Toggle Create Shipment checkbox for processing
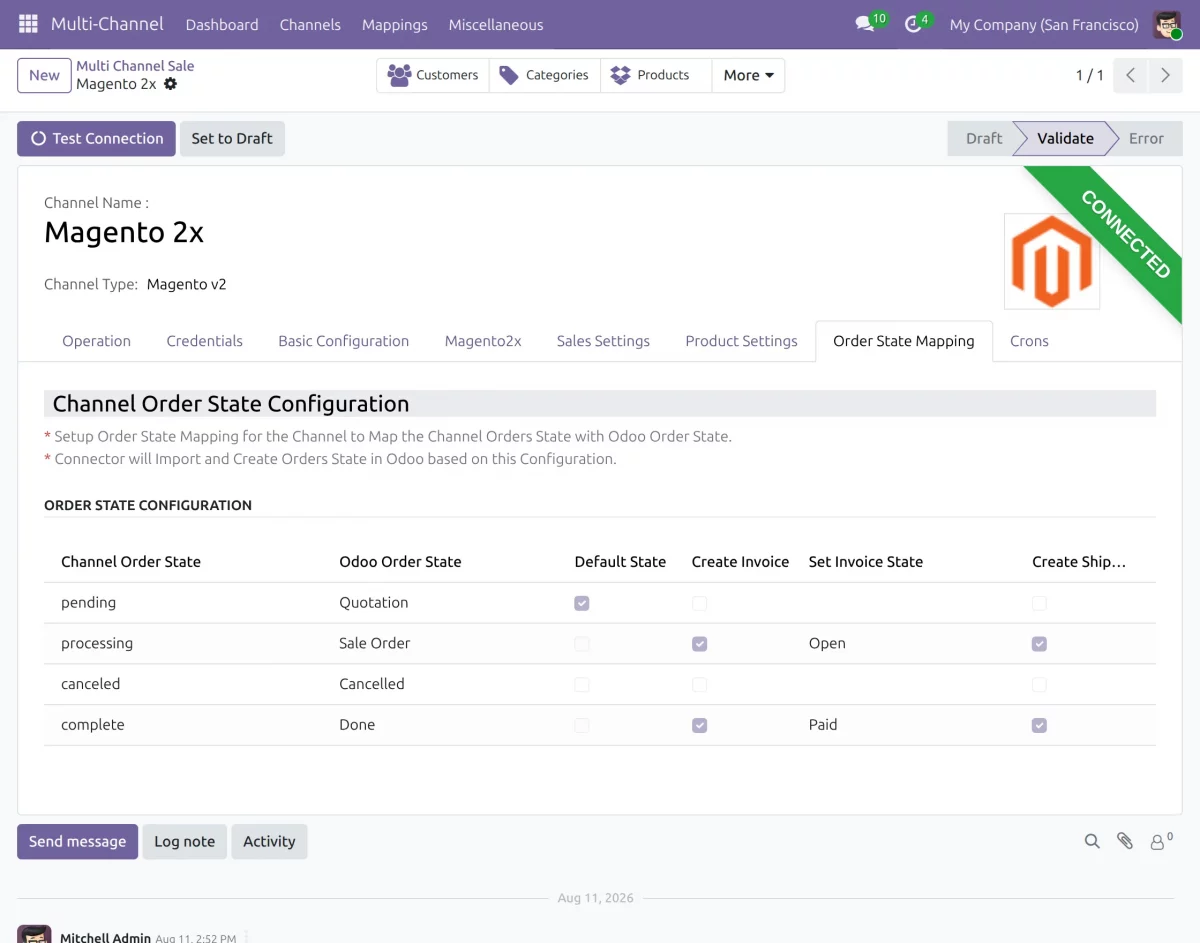The width and height of the screenshot is (1200, 943). tap(1039, 644)
